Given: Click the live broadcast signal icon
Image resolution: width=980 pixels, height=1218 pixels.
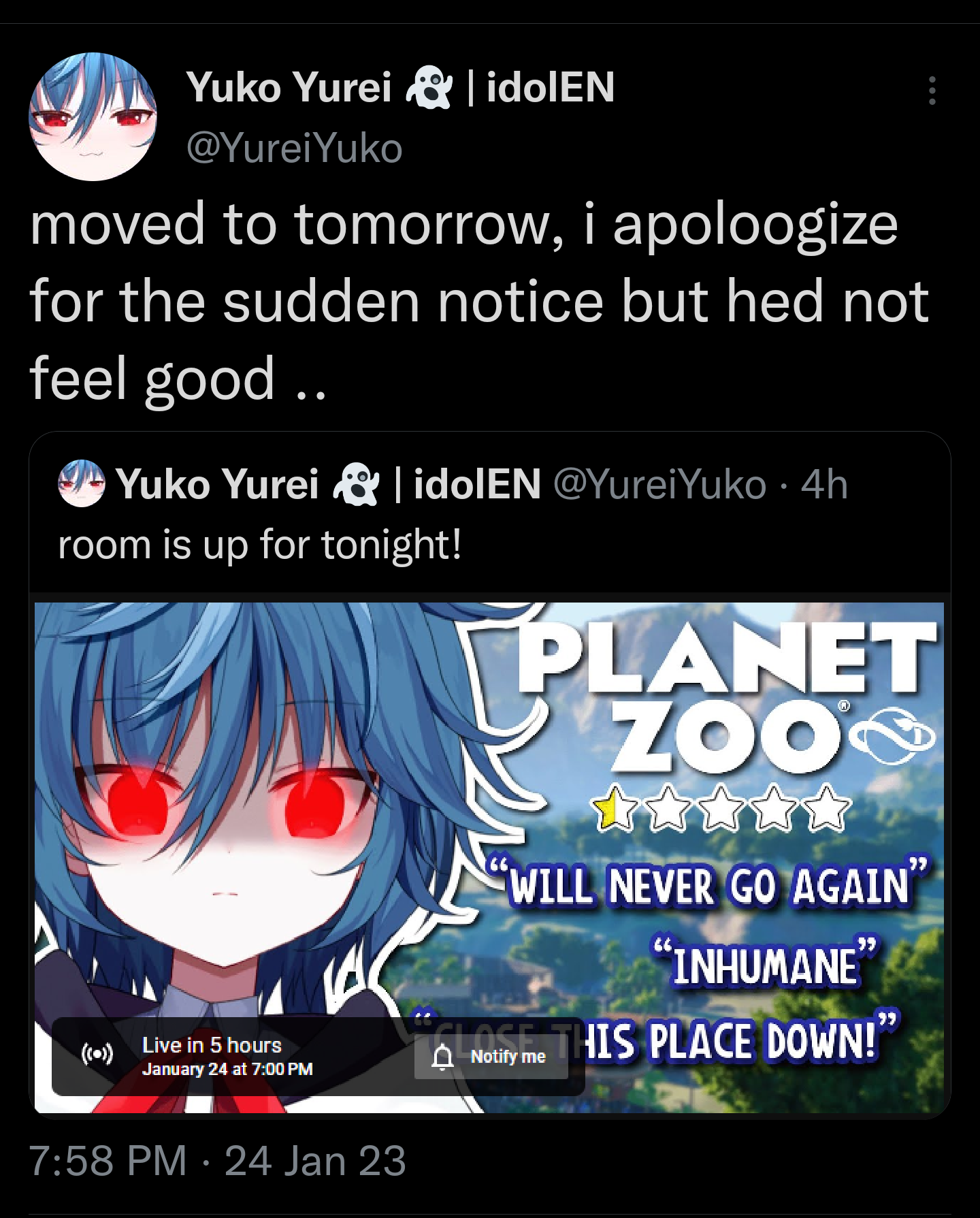Looking at the screenshot, I should tap(97, 1055).
